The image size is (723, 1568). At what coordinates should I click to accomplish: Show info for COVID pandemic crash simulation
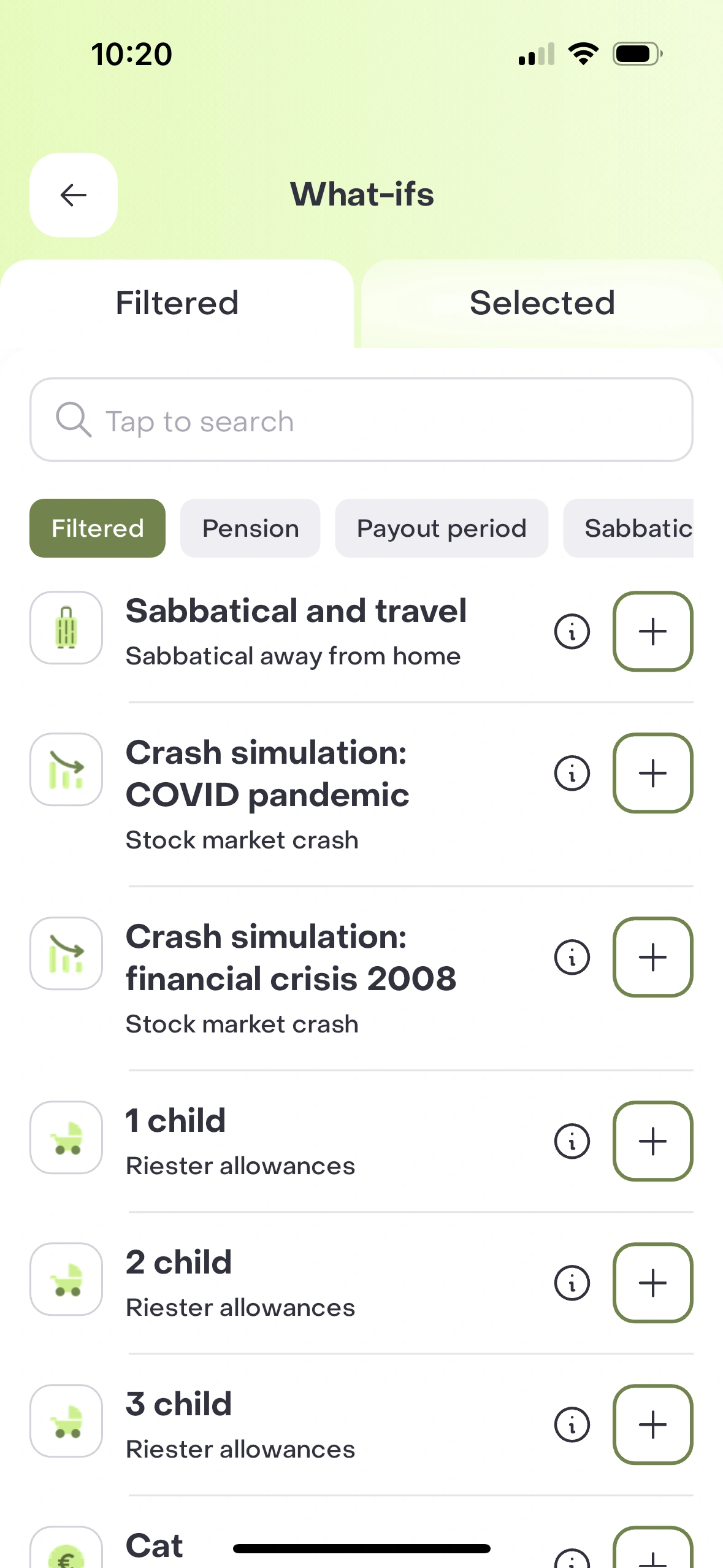[x=572, y=773]
